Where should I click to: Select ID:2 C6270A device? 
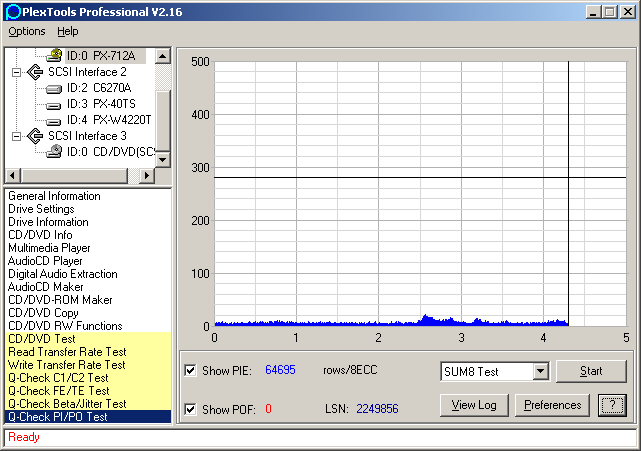(99, 88)
